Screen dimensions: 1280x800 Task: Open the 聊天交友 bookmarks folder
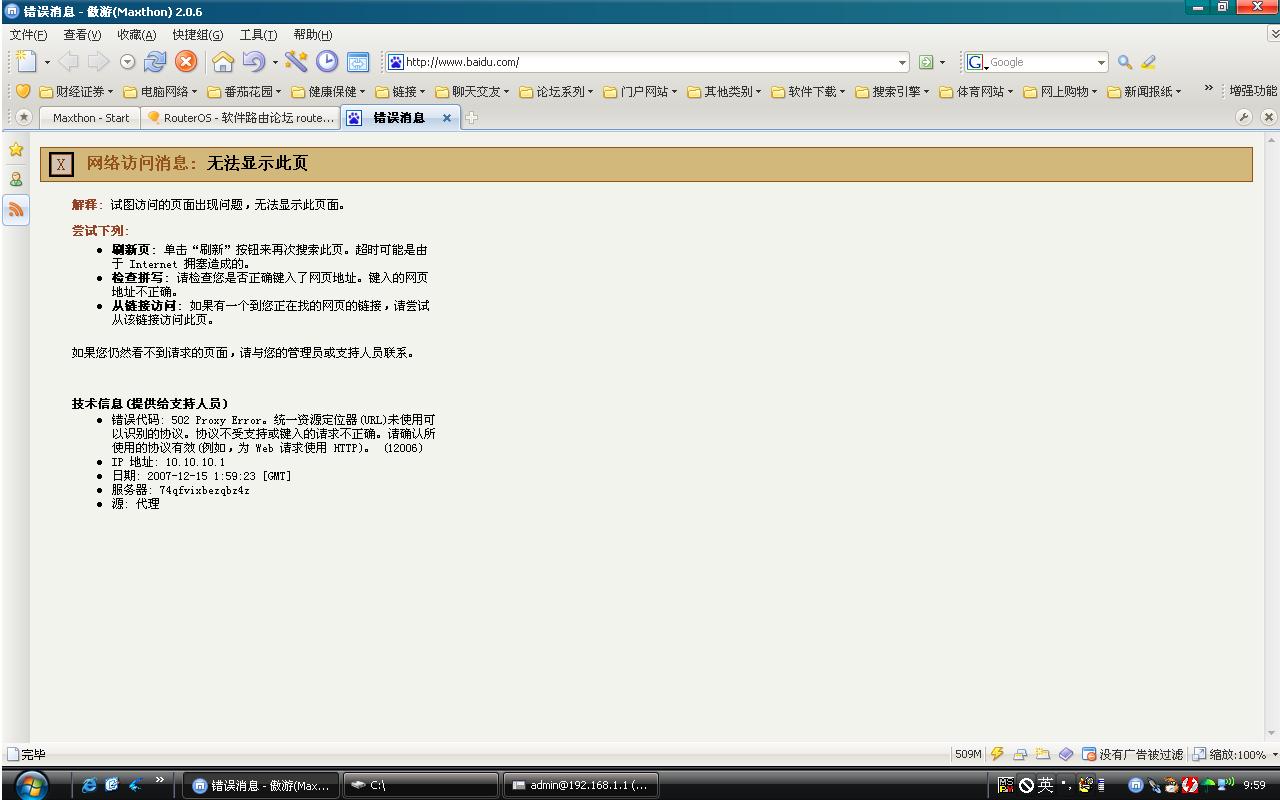click(x=472, y=91)
